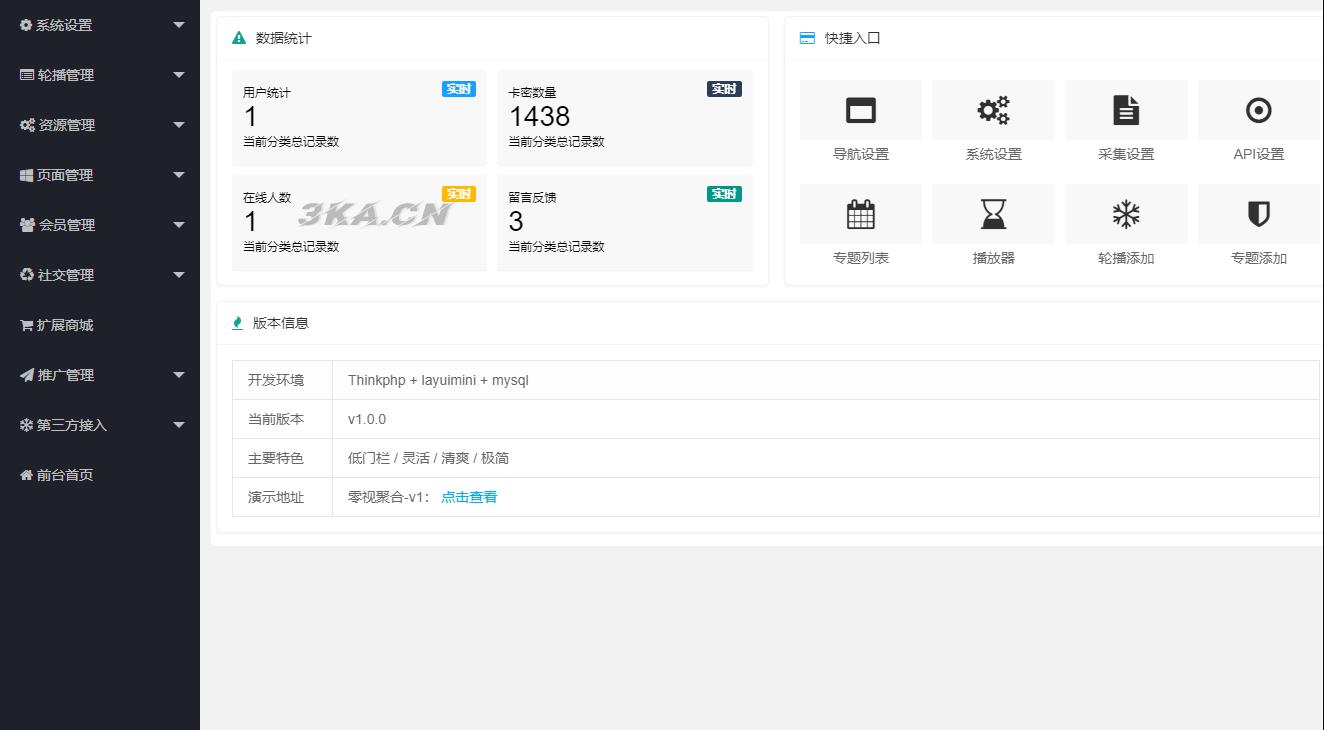Image resolution: width=1324 pixels, height=730 pixels.
Task: Go to 前台首页 in the sidebar
Action: tap(100, 475)
